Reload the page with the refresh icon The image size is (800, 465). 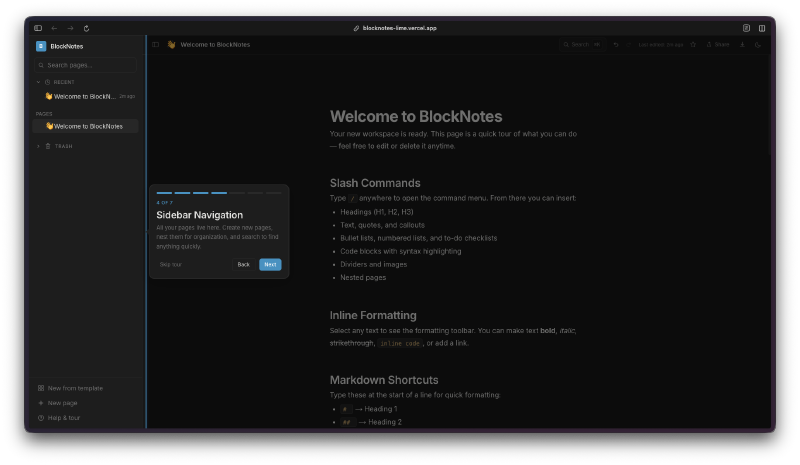(86, 28)
